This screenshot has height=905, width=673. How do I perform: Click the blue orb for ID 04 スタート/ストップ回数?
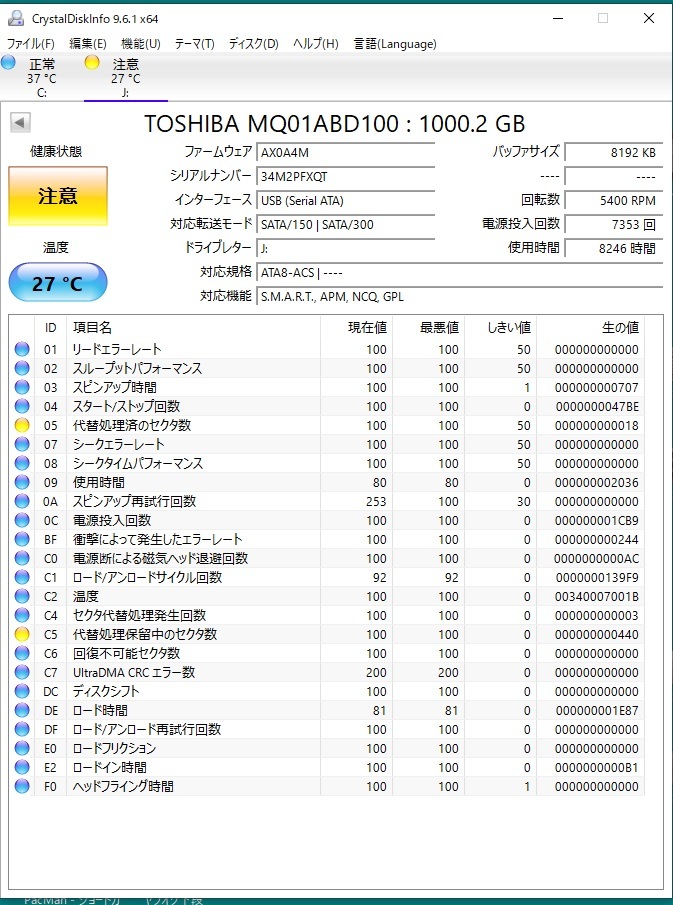click(x=22, y=406)
